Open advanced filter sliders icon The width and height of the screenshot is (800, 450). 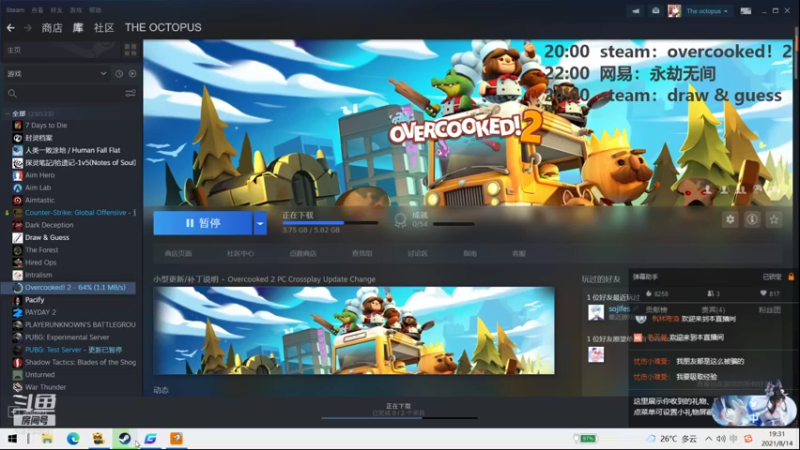130,93
